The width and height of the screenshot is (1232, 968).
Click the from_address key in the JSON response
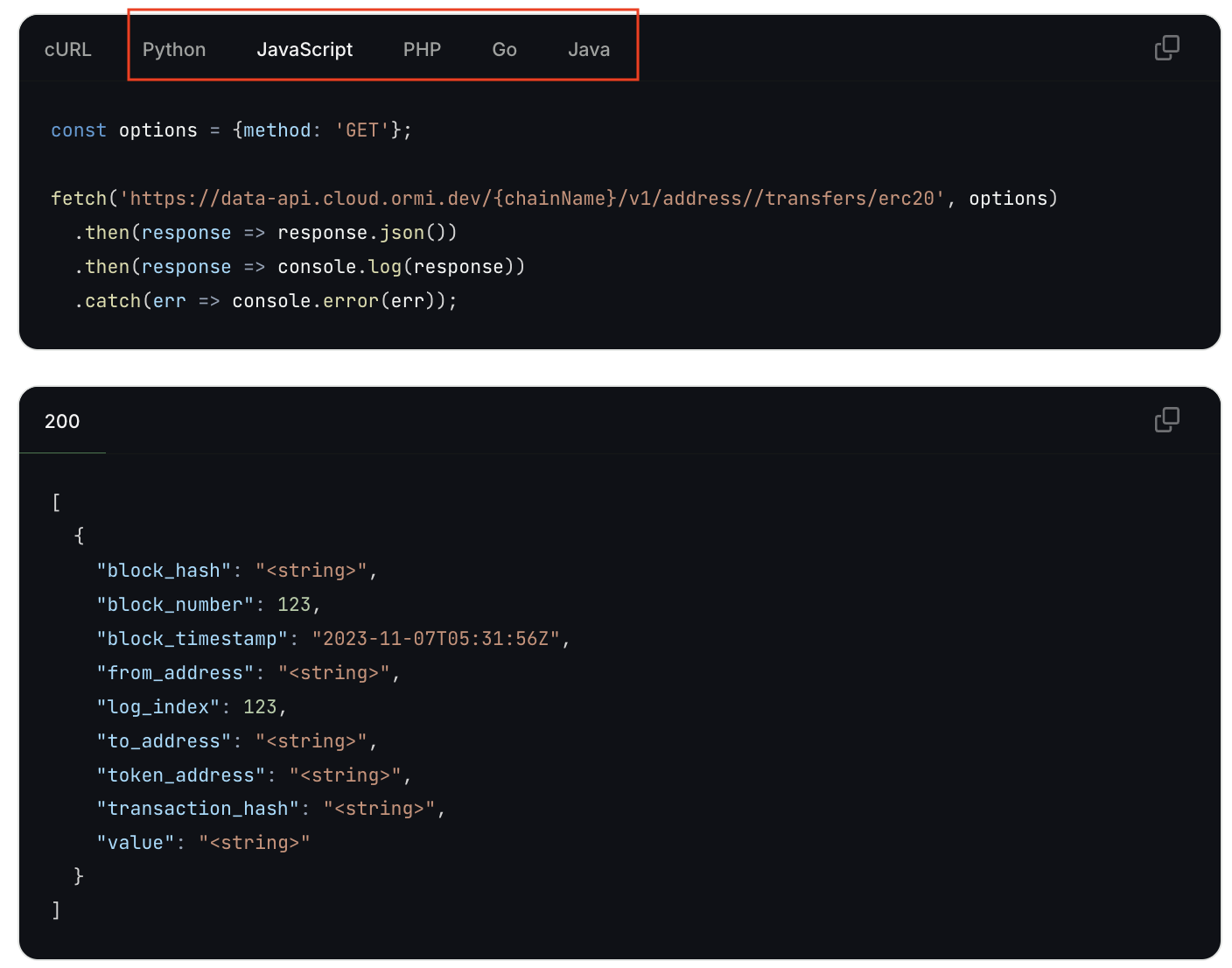pos(173,672)
